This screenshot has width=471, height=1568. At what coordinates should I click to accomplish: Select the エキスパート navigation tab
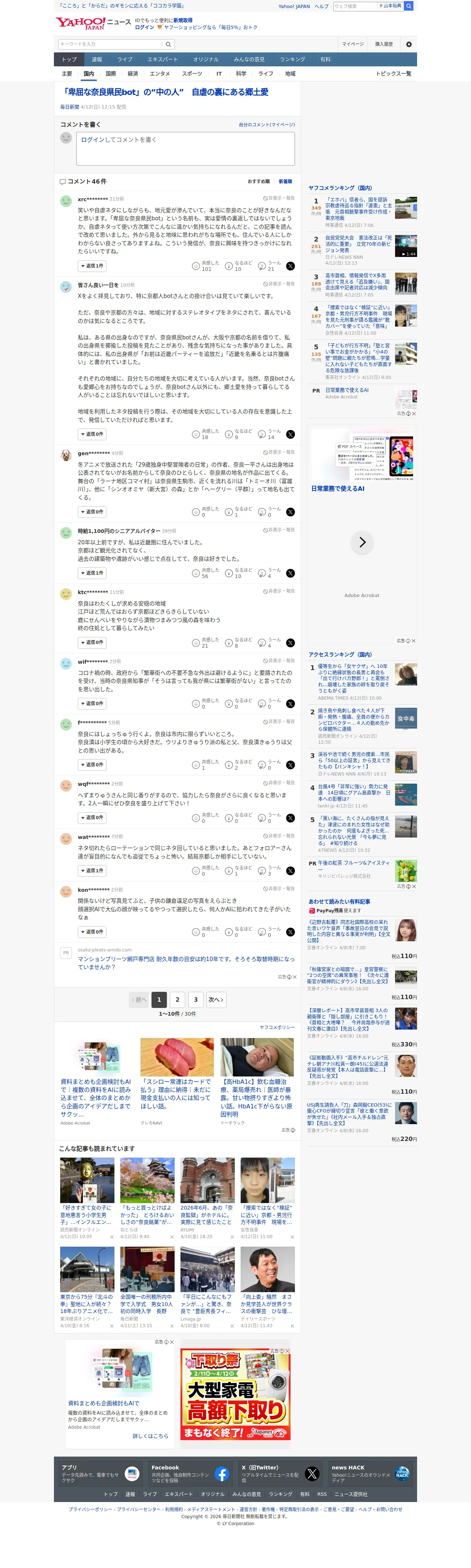point(163,60)
